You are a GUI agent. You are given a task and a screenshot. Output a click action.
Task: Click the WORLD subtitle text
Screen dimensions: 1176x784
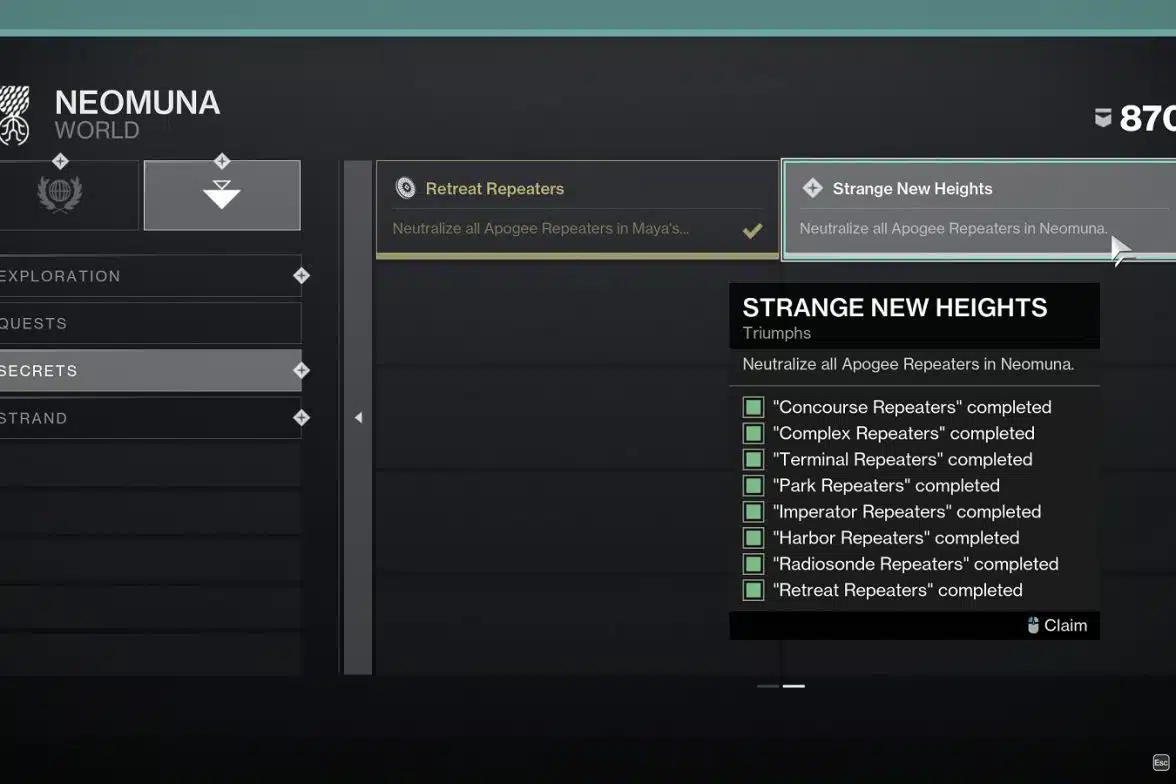(x=97, y=131)
